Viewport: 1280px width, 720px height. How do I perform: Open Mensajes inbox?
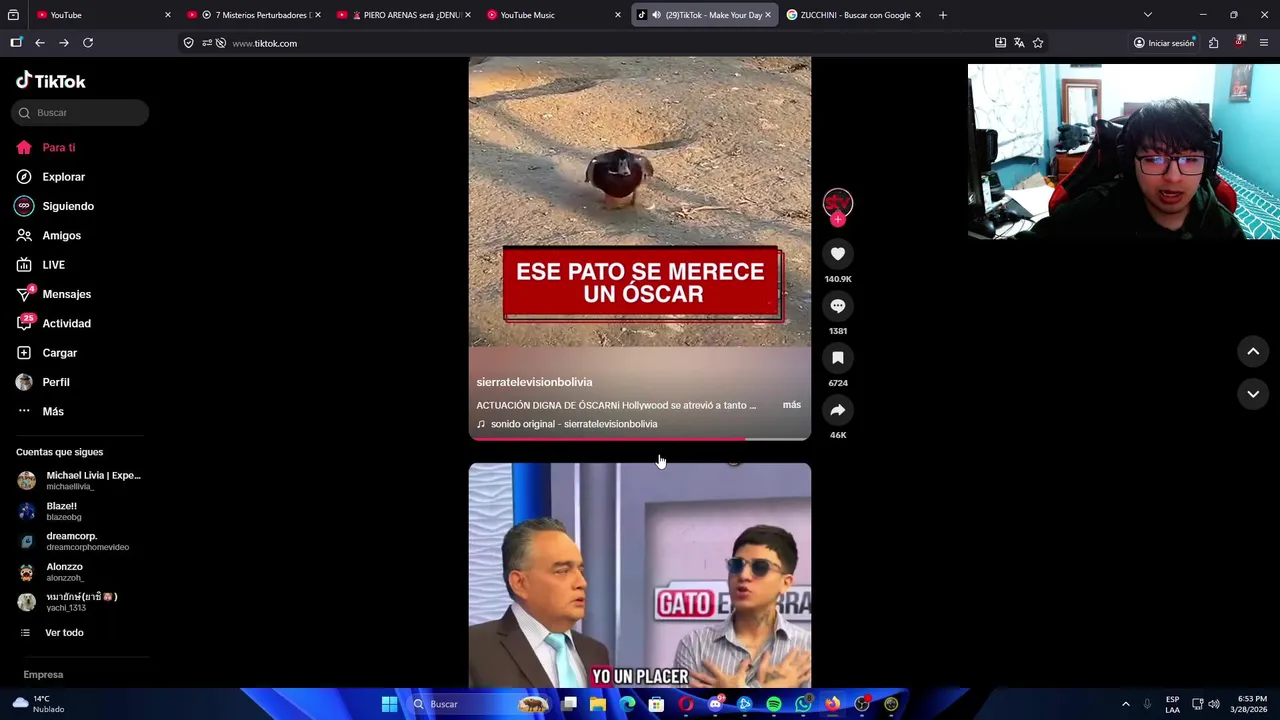point(52,294)
